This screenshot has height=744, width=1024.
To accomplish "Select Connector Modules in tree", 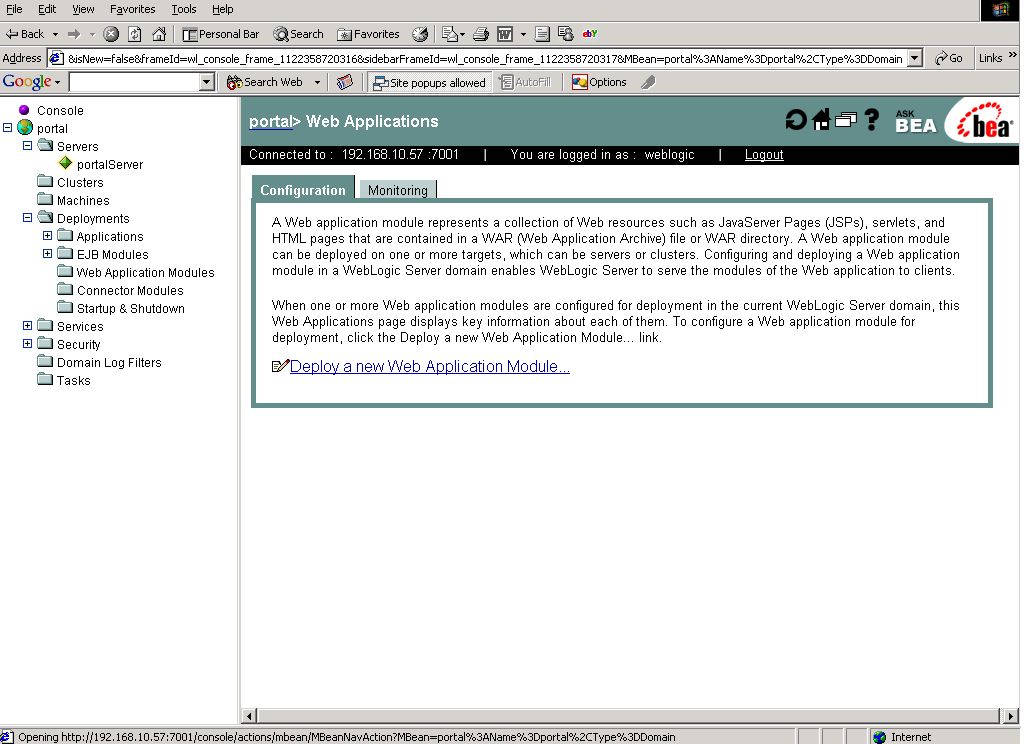I will [130, 290].
